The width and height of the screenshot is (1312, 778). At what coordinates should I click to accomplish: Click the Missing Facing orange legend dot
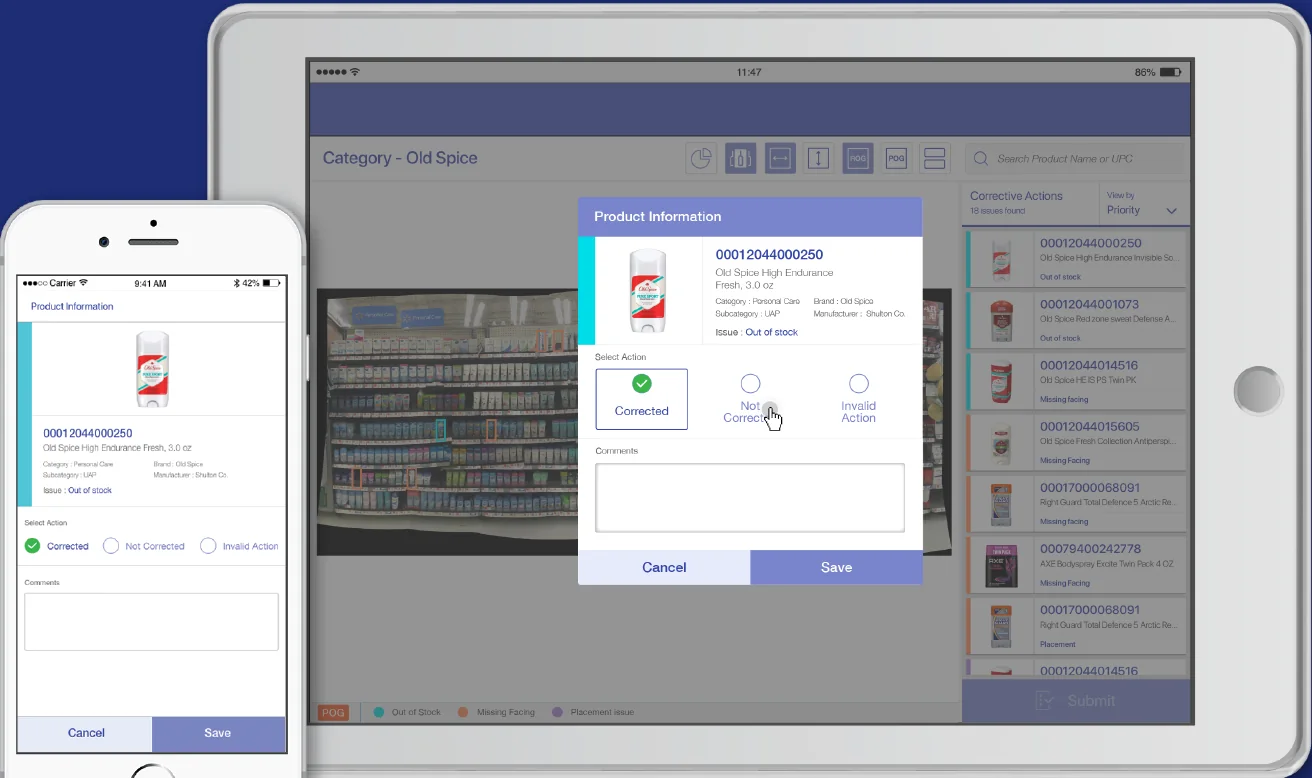pos(463,712)
